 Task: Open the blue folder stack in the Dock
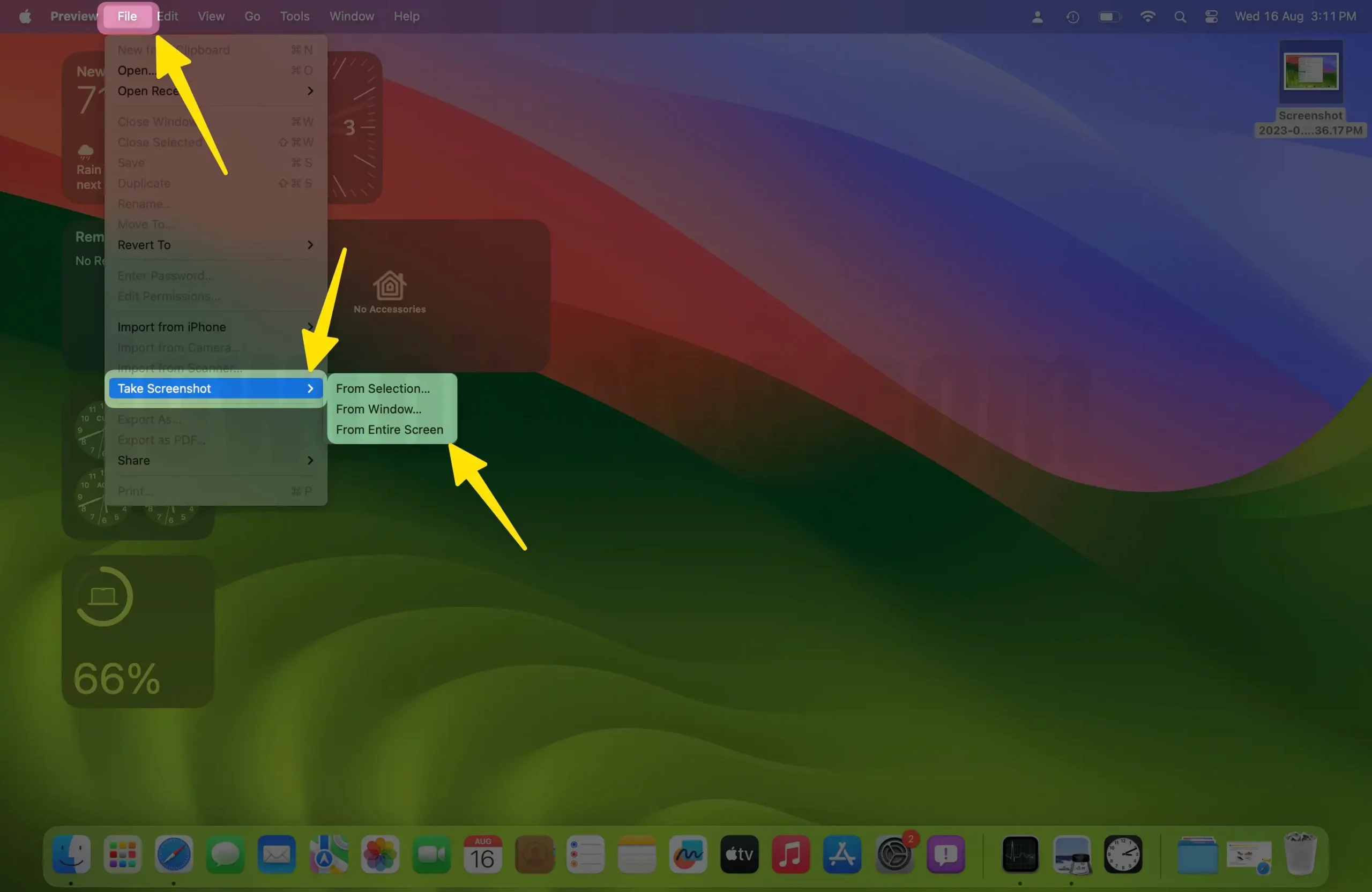point(1197,855)
